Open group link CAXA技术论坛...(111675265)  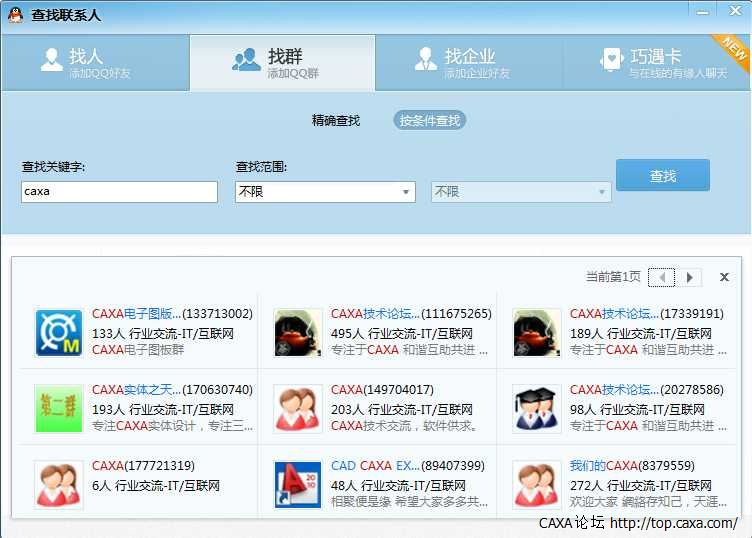411,314
